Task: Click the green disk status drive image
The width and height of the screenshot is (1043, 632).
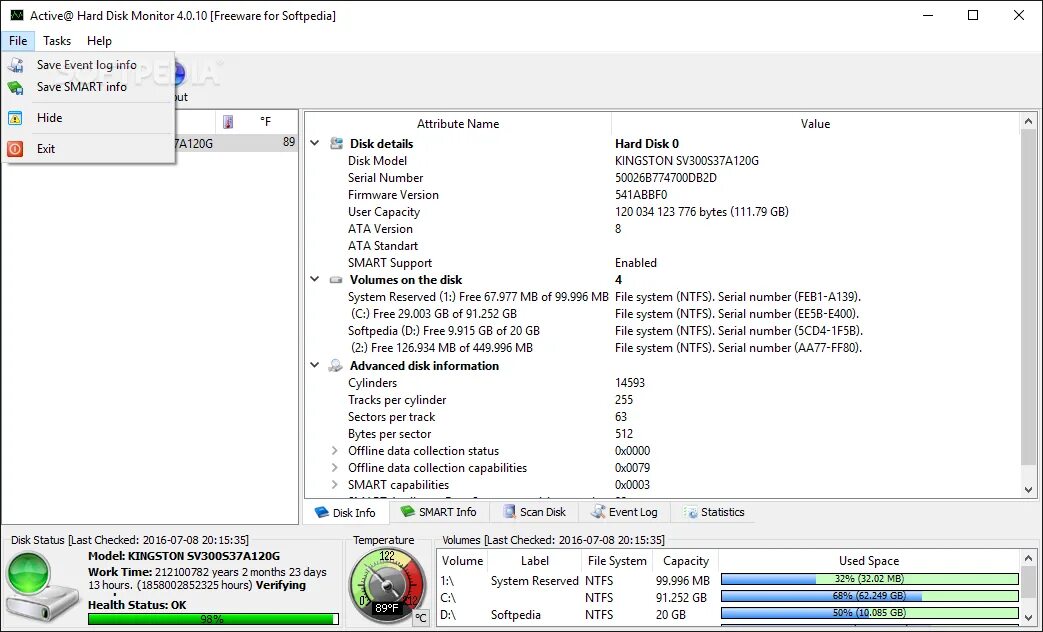Action: (x=42, y=587)
